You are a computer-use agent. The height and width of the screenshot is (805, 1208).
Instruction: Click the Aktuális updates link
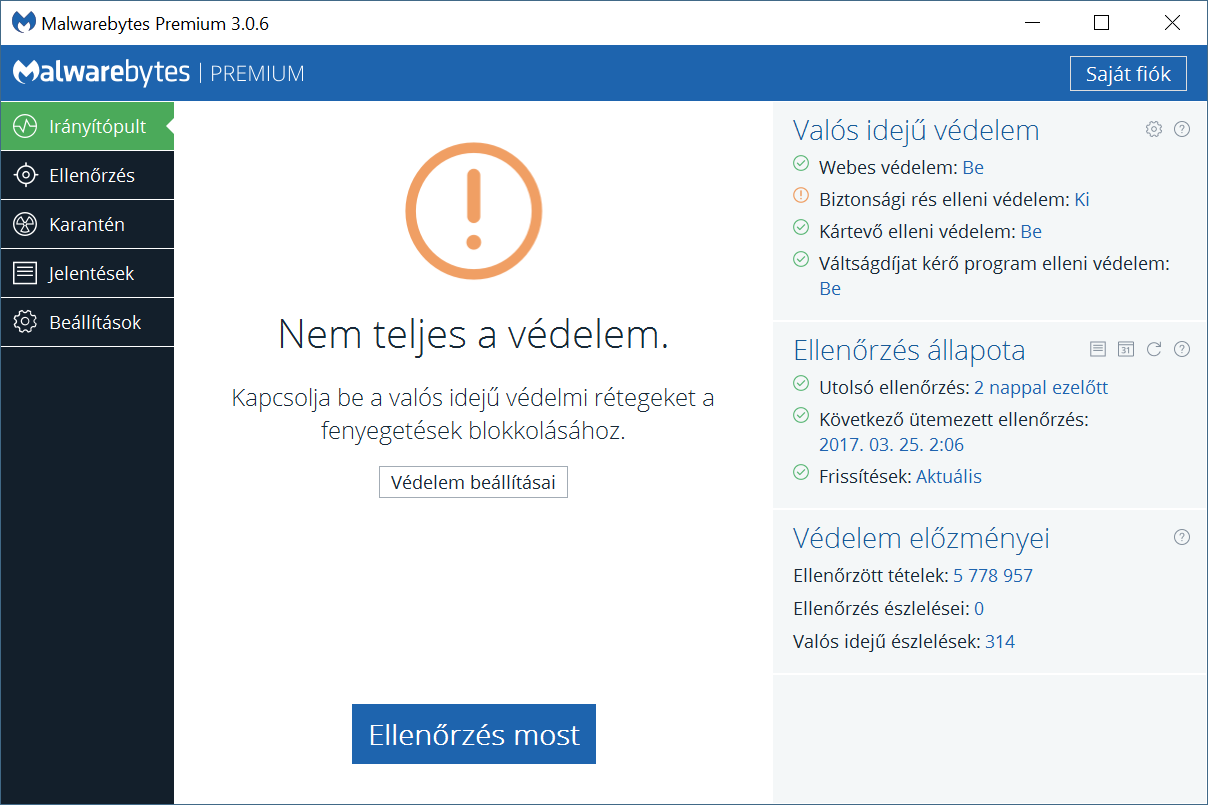[x=949, y=477]
